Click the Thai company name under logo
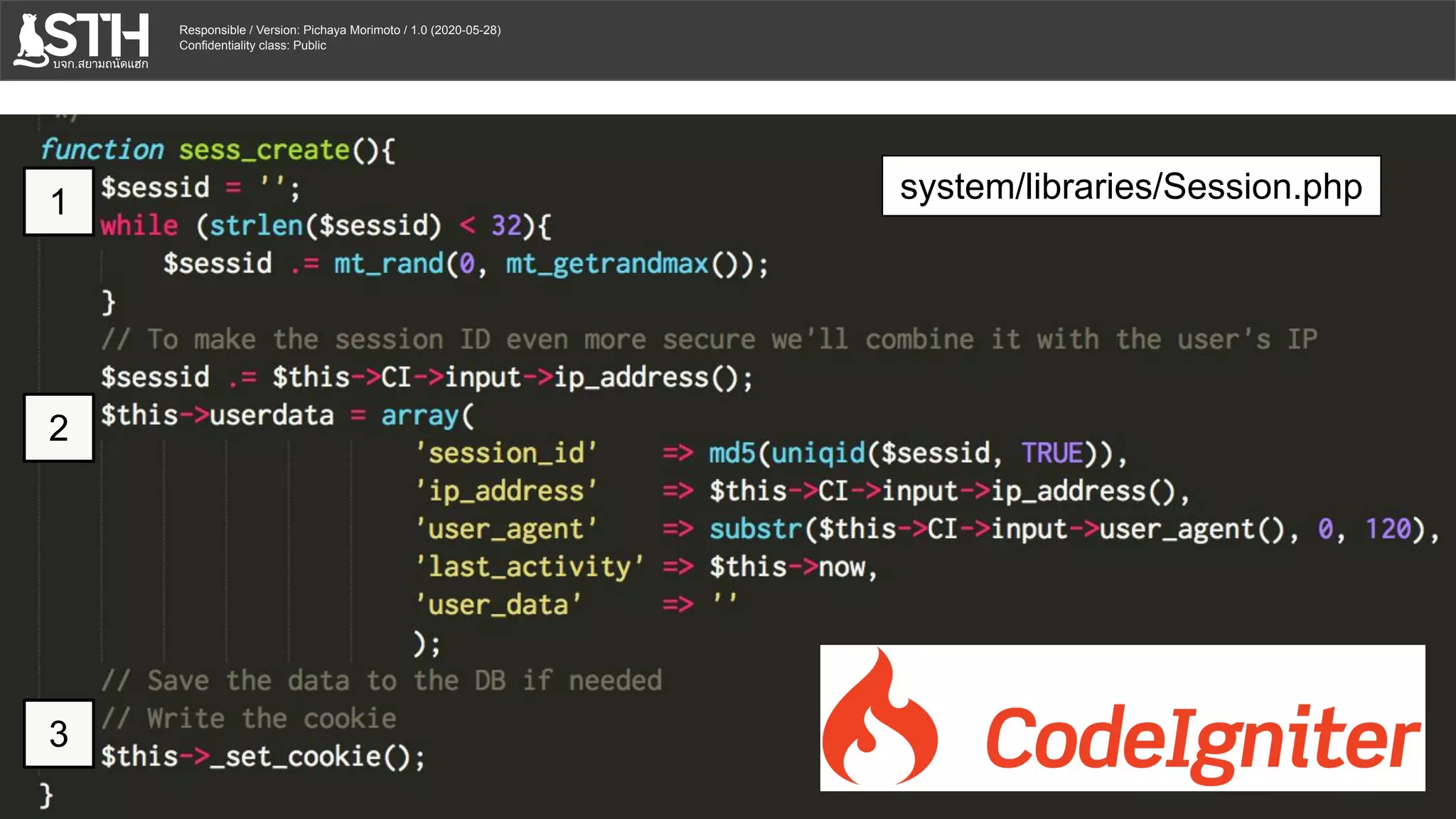Viewport: 1456px width, 819px height. (100, 64)
